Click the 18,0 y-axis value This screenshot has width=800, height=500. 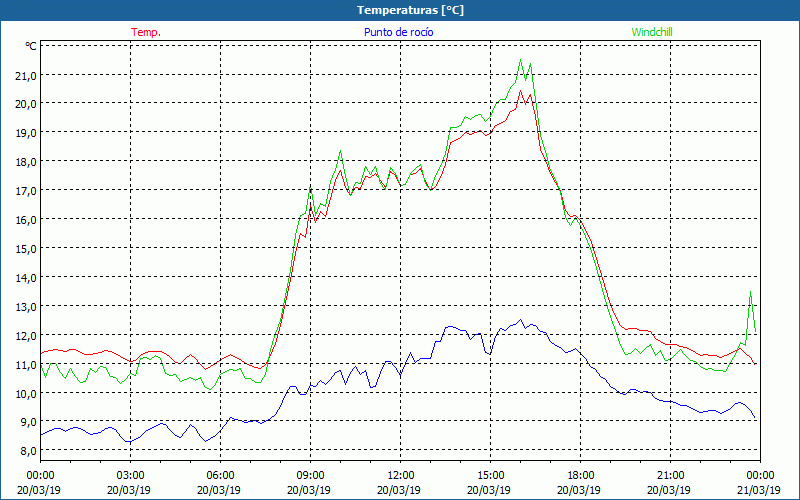[x=26, y=162]
